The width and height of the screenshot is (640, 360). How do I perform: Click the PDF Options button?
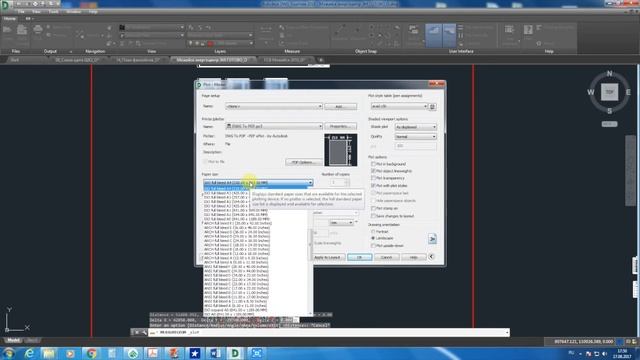(x=304, y=162)
